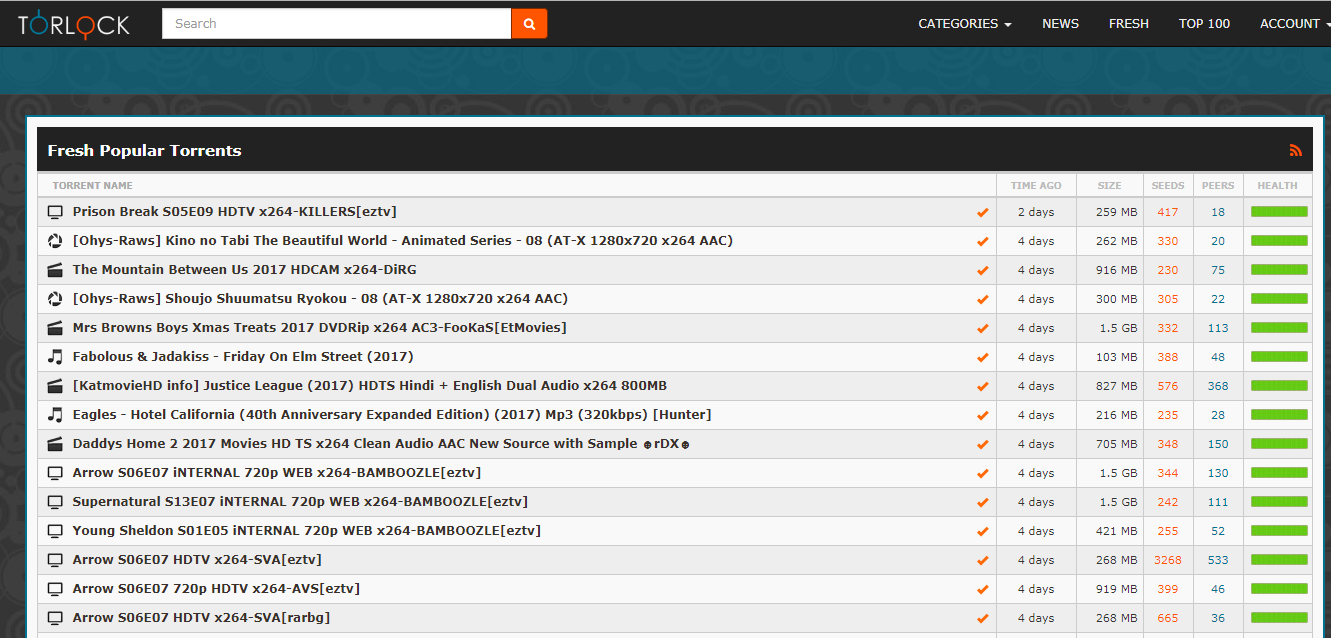Click the movie icon beside Justice League Hindi torrent
This screenshot has width=1331, height=638.
pos(55,386)
